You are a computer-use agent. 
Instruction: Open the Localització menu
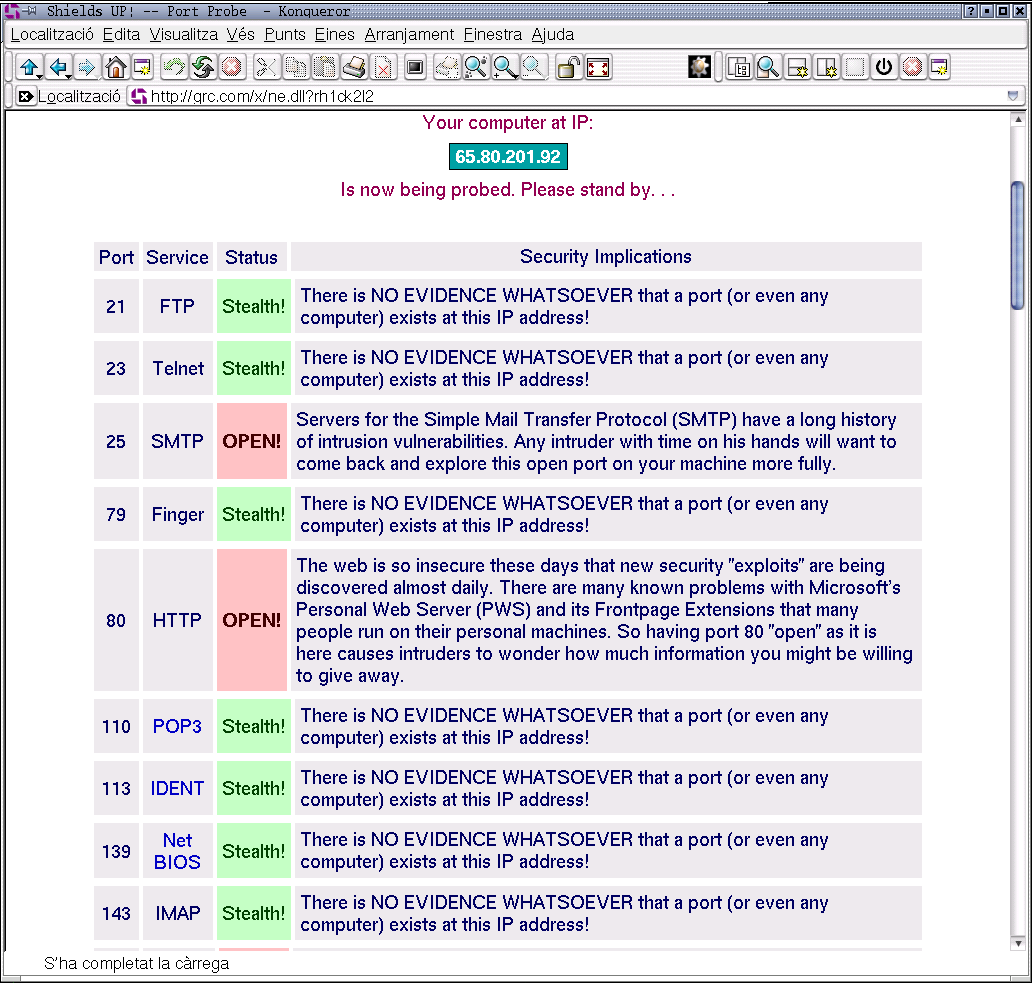(x=52, y=35)
